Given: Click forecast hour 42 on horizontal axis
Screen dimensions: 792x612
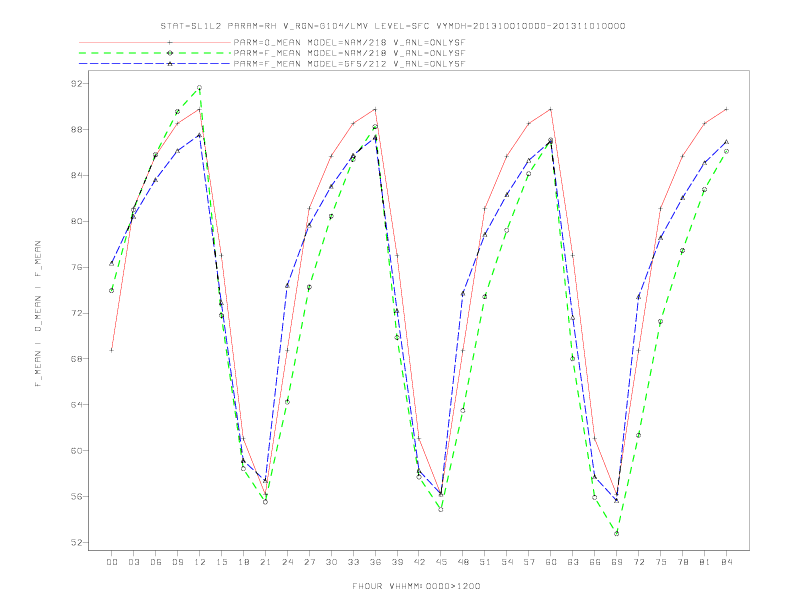Looking at the screenshot, I should [419, 562].
